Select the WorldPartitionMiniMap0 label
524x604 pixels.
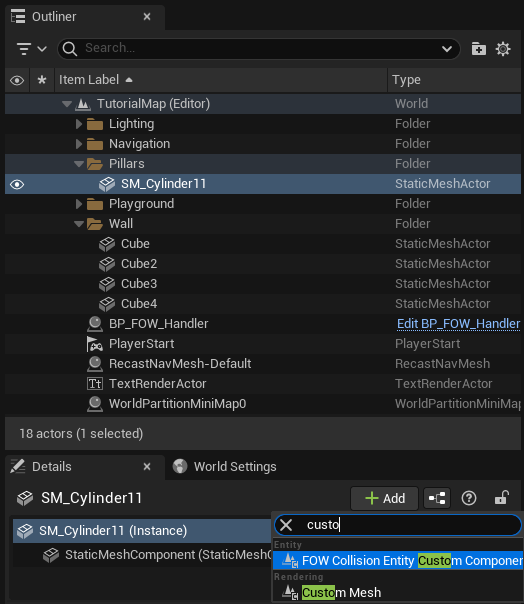178,404
